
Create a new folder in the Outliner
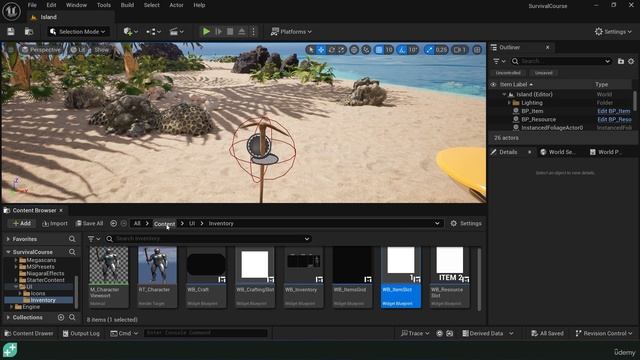[621, 61]
